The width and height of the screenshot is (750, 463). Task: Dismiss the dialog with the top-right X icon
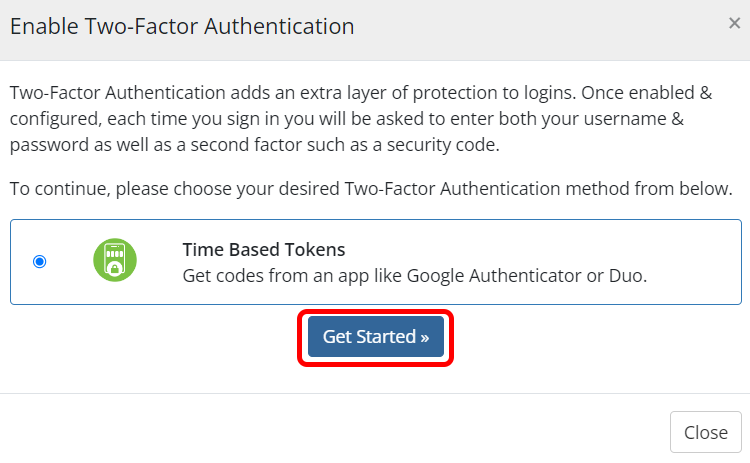pyautogui.click(x=734, y=24)
